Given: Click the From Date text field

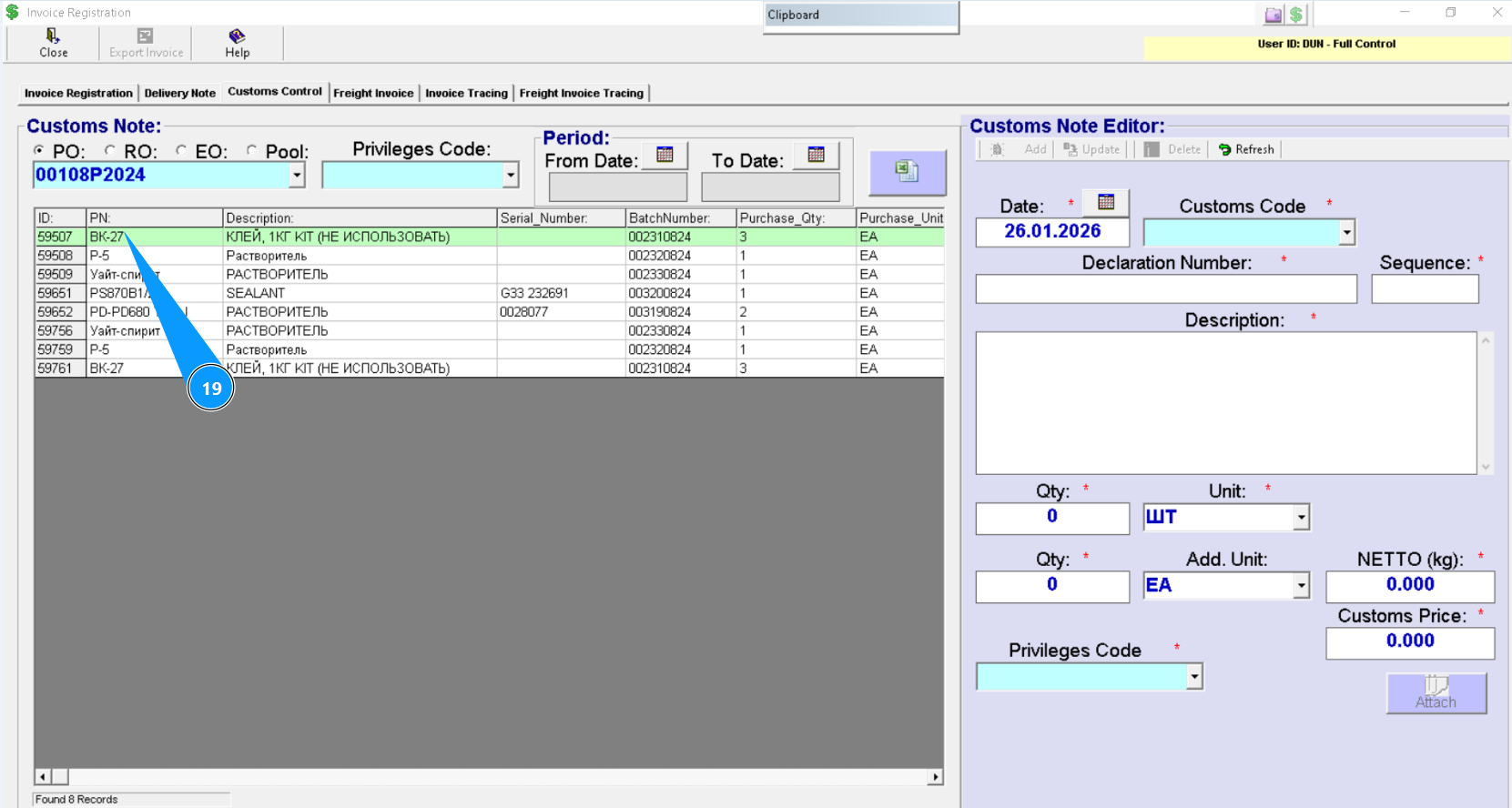Looking at the screenshot, I should click(618, 187).
